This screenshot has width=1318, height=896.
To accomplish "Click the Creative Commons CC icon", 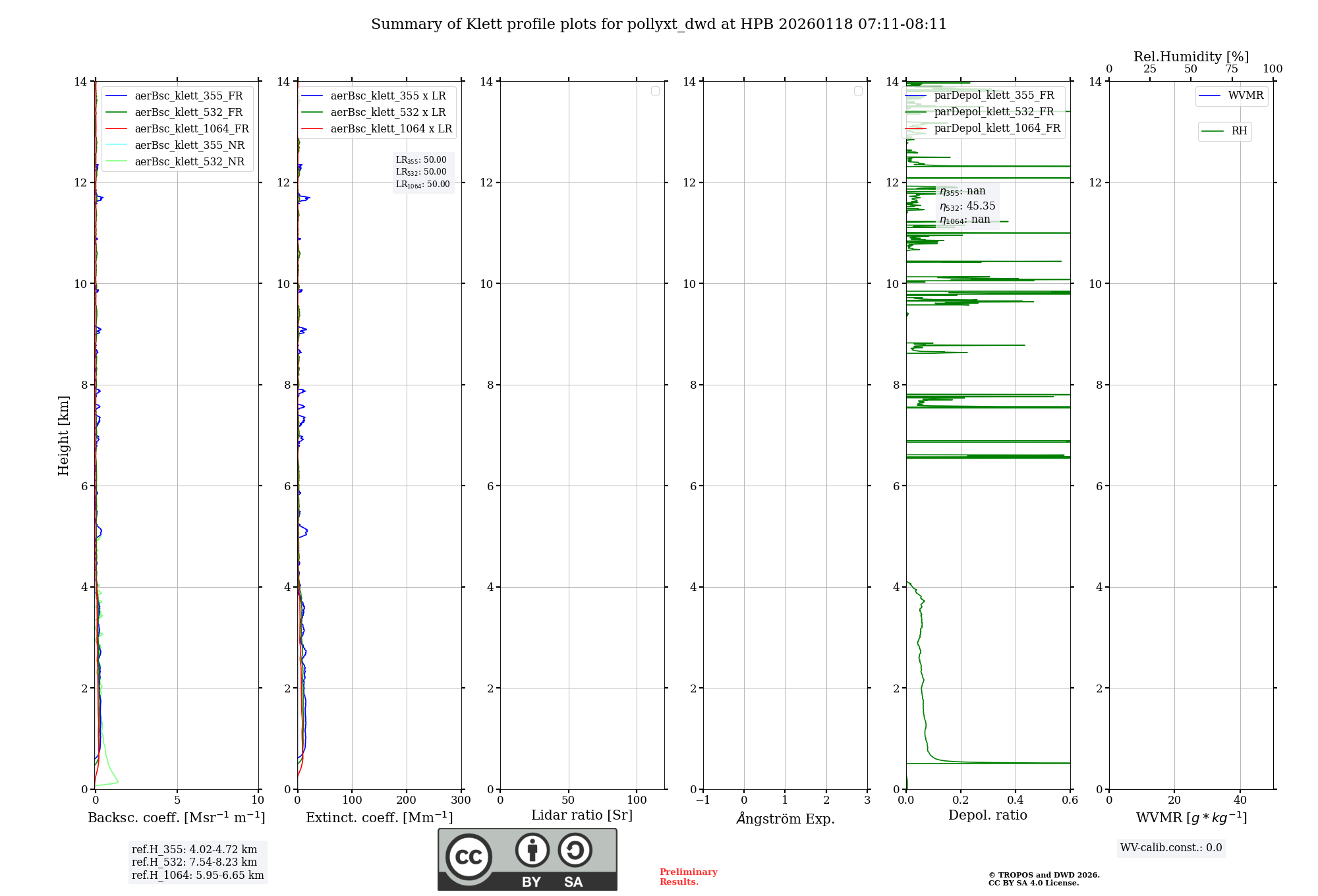I will [469, 856].
